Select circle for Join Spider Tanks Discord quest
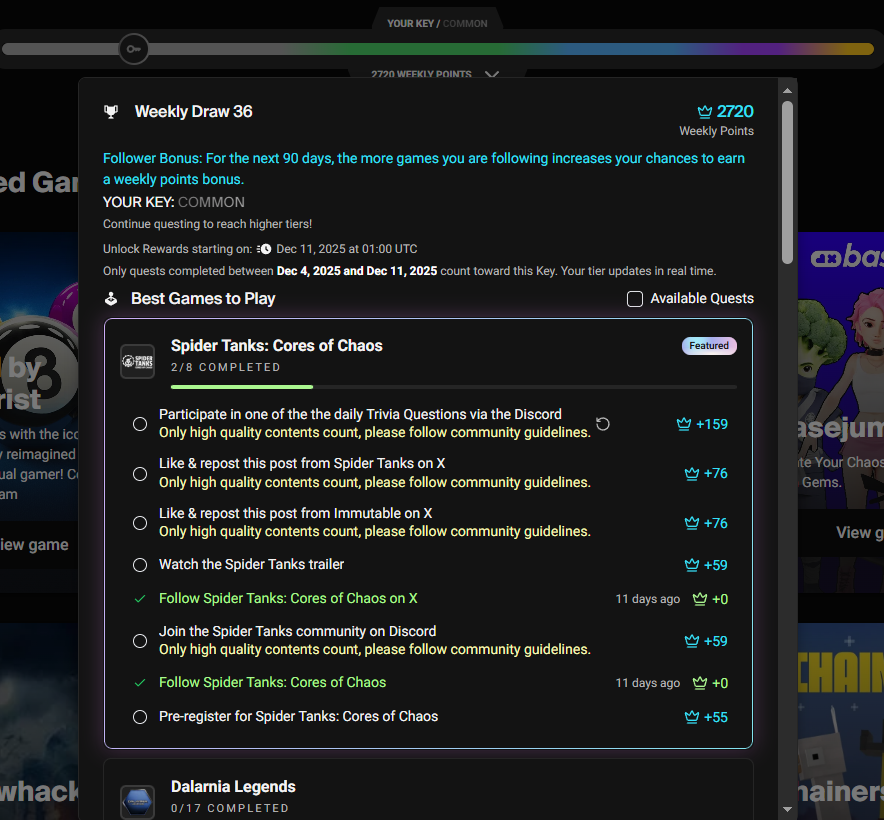Screen dimensions: 884x820 (x=140, y=641)
